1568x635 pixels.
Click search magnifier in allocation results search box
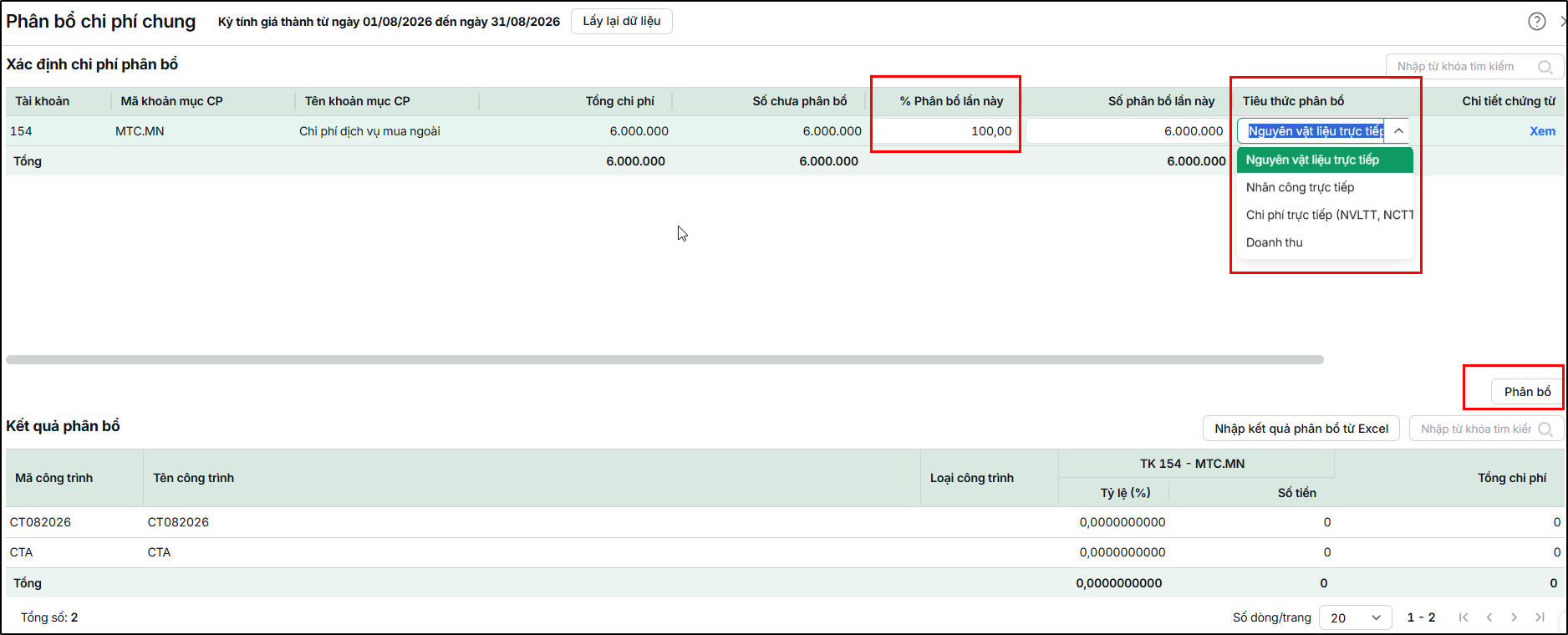1545,429
